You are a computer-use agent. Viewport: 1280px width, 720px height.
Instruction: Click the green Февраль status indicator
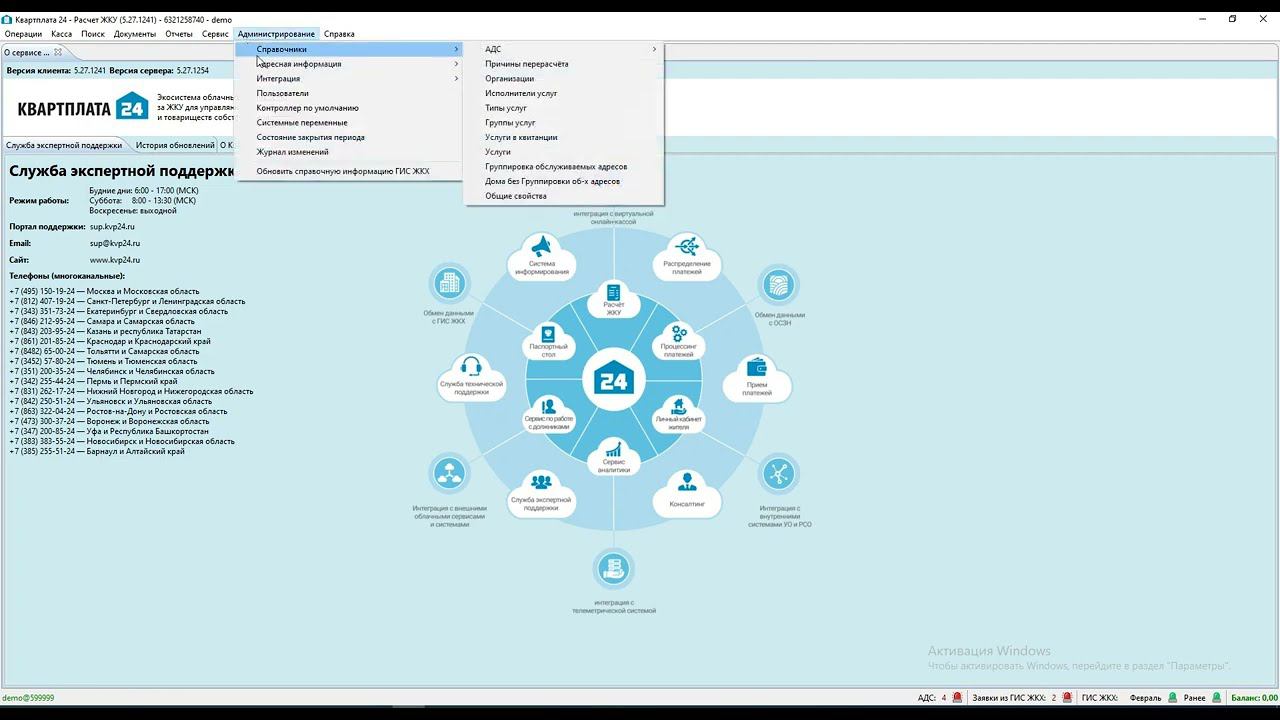[1172, 698]
